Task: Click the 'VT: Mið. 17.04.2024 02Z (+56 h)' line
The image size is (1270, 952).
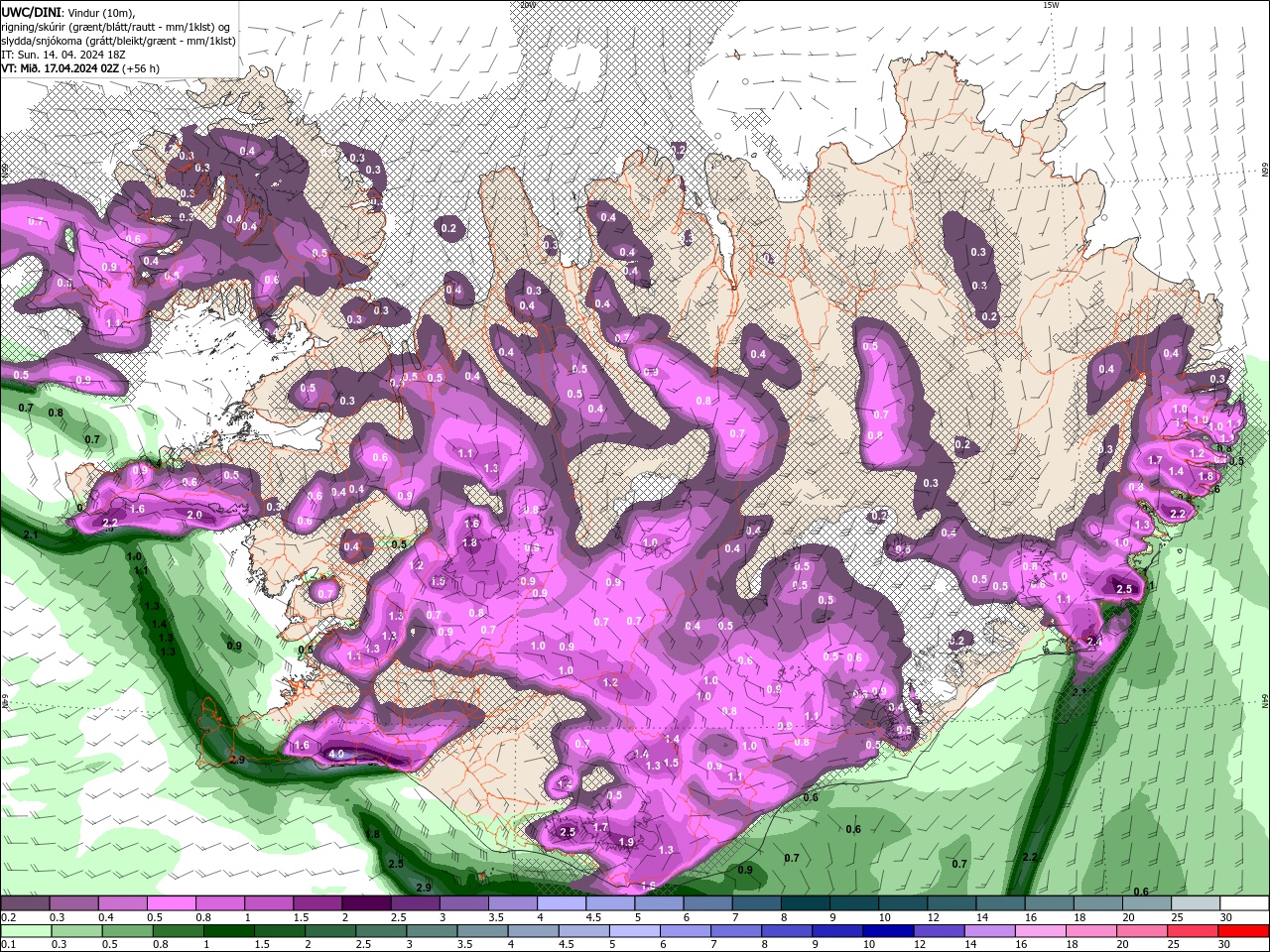Action: 80,68
